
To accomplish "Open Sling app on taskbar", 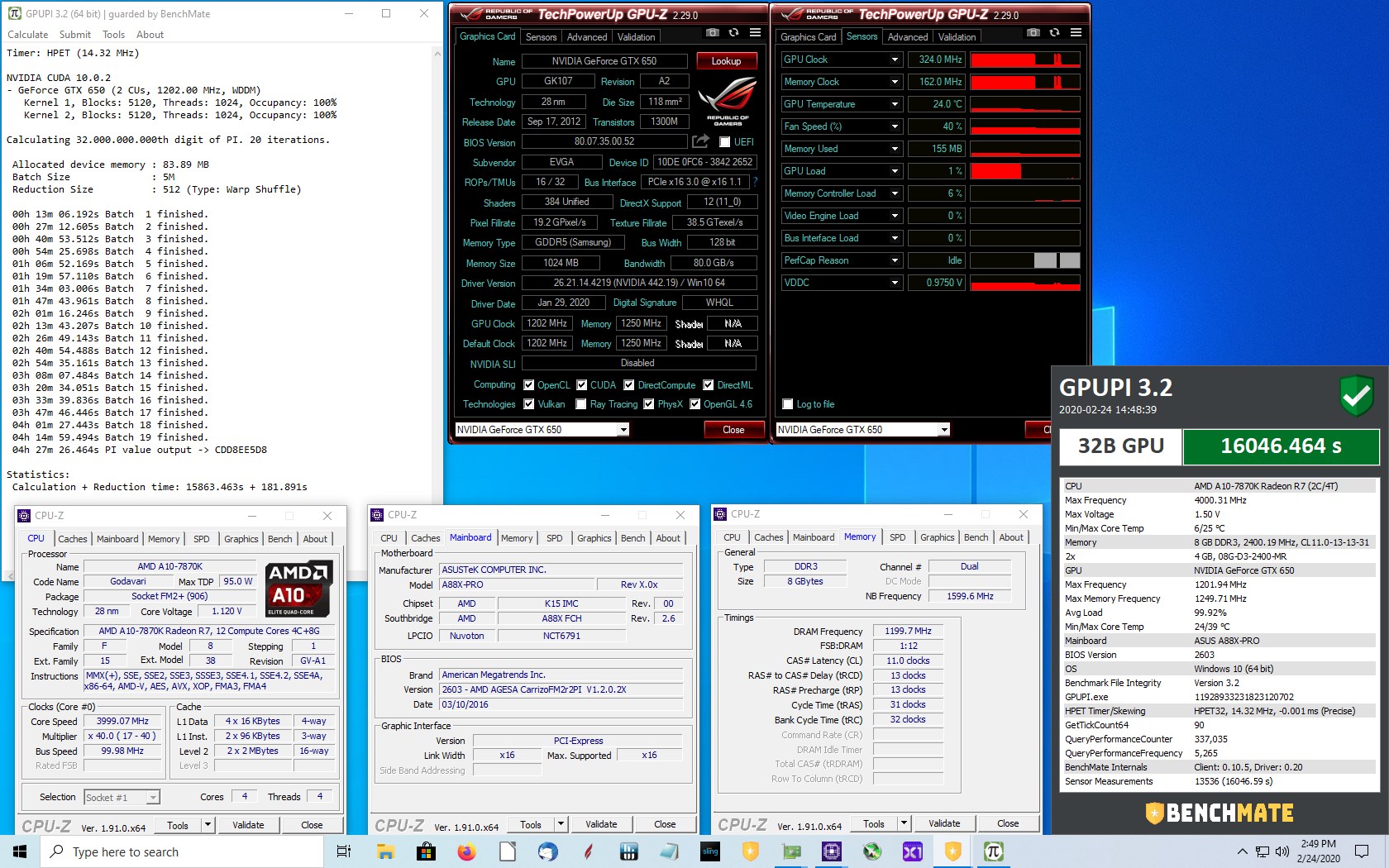I will click(x=709, y=851).
